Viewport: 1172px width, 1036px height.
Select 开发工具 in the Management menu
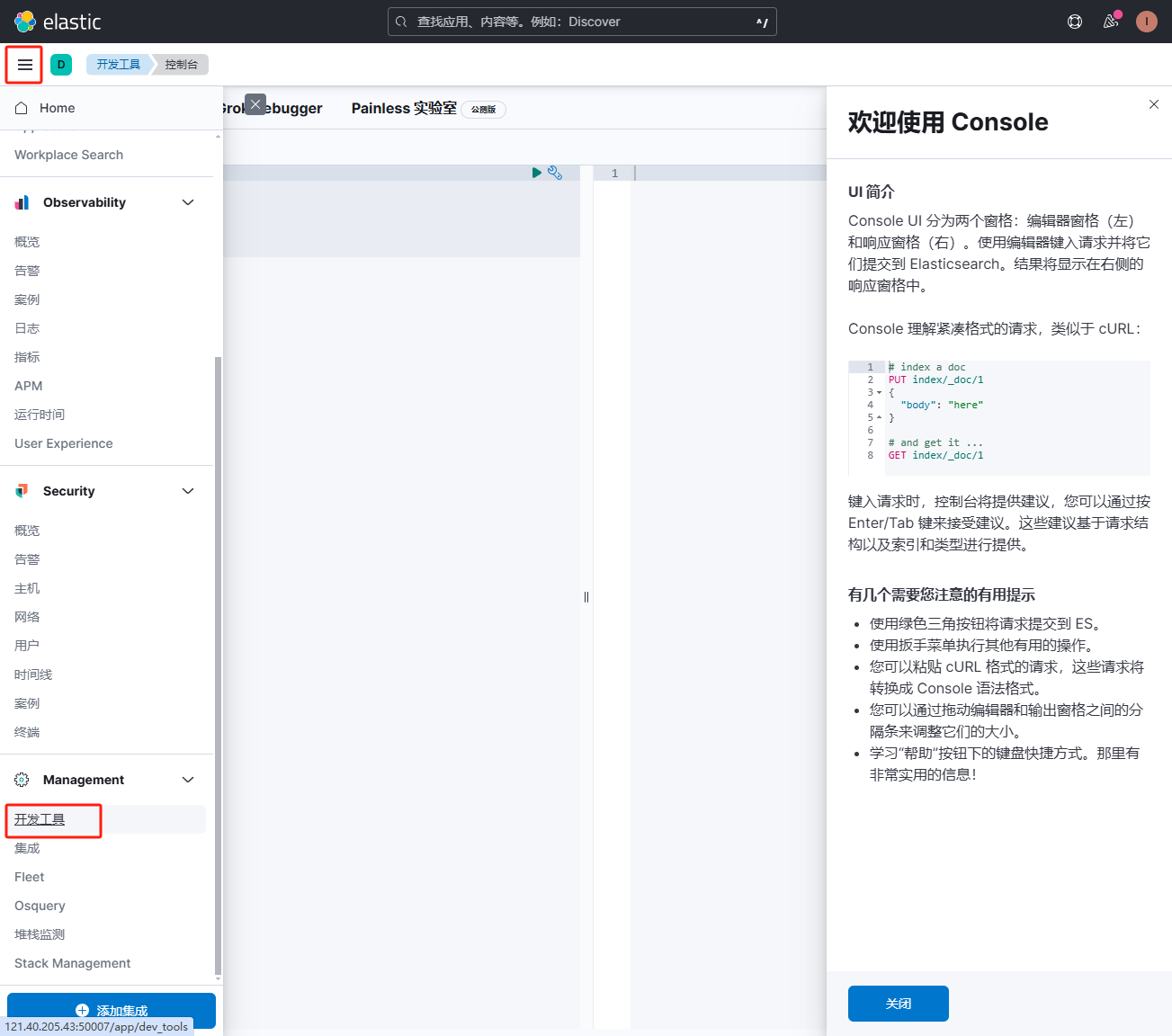coord(40,819)
